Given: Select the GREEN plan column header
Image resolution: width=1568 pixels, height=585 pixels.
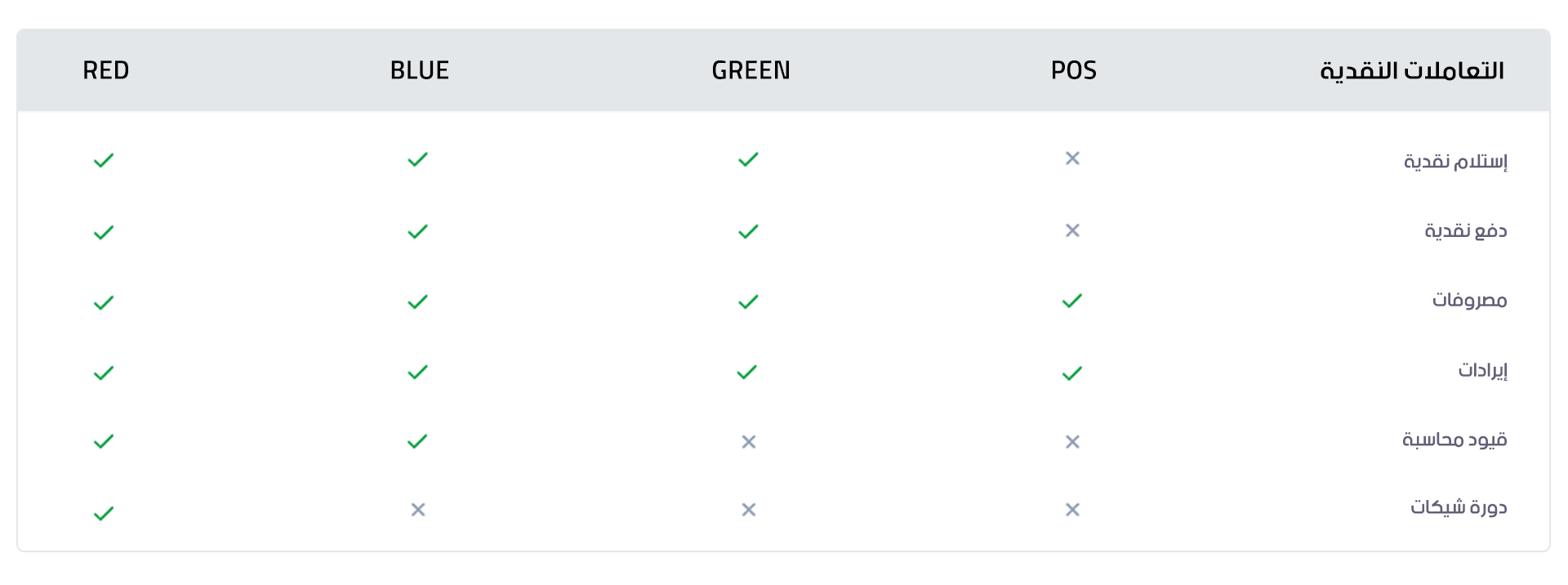Looking at the screenshot, I should 751,71.
